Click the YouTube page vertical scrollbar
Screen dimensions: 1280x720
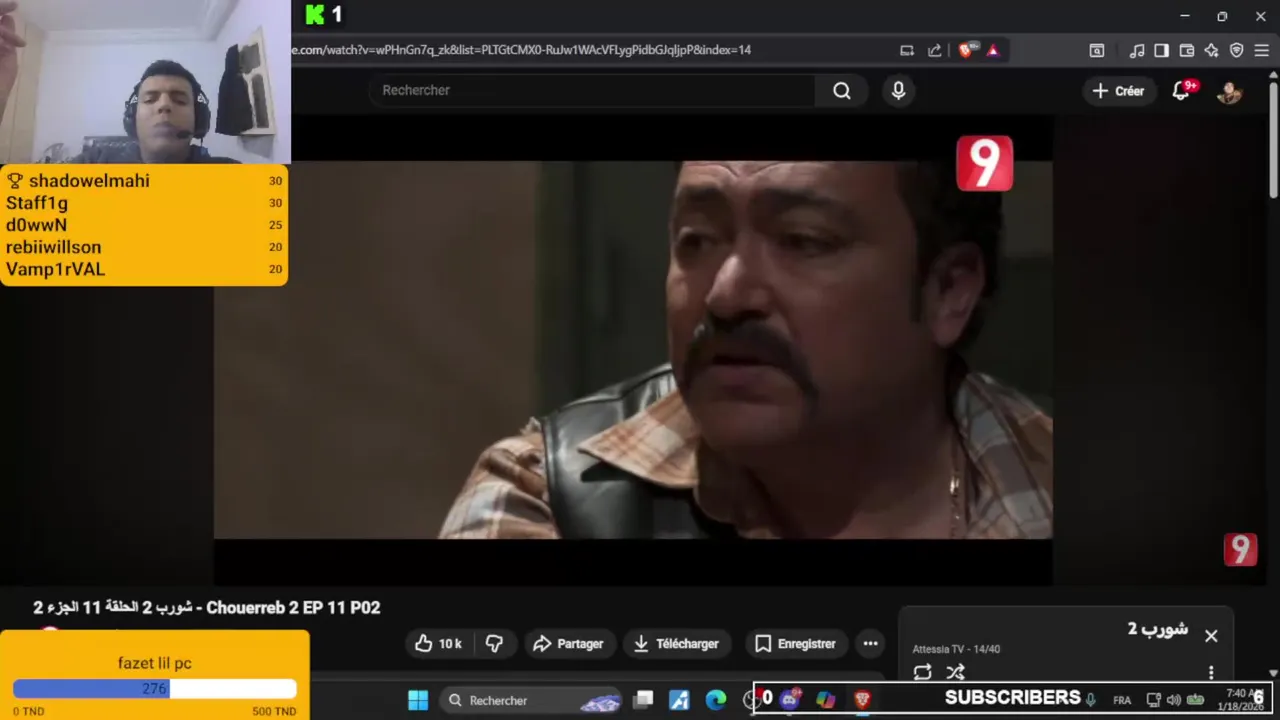pos(1273,140)
